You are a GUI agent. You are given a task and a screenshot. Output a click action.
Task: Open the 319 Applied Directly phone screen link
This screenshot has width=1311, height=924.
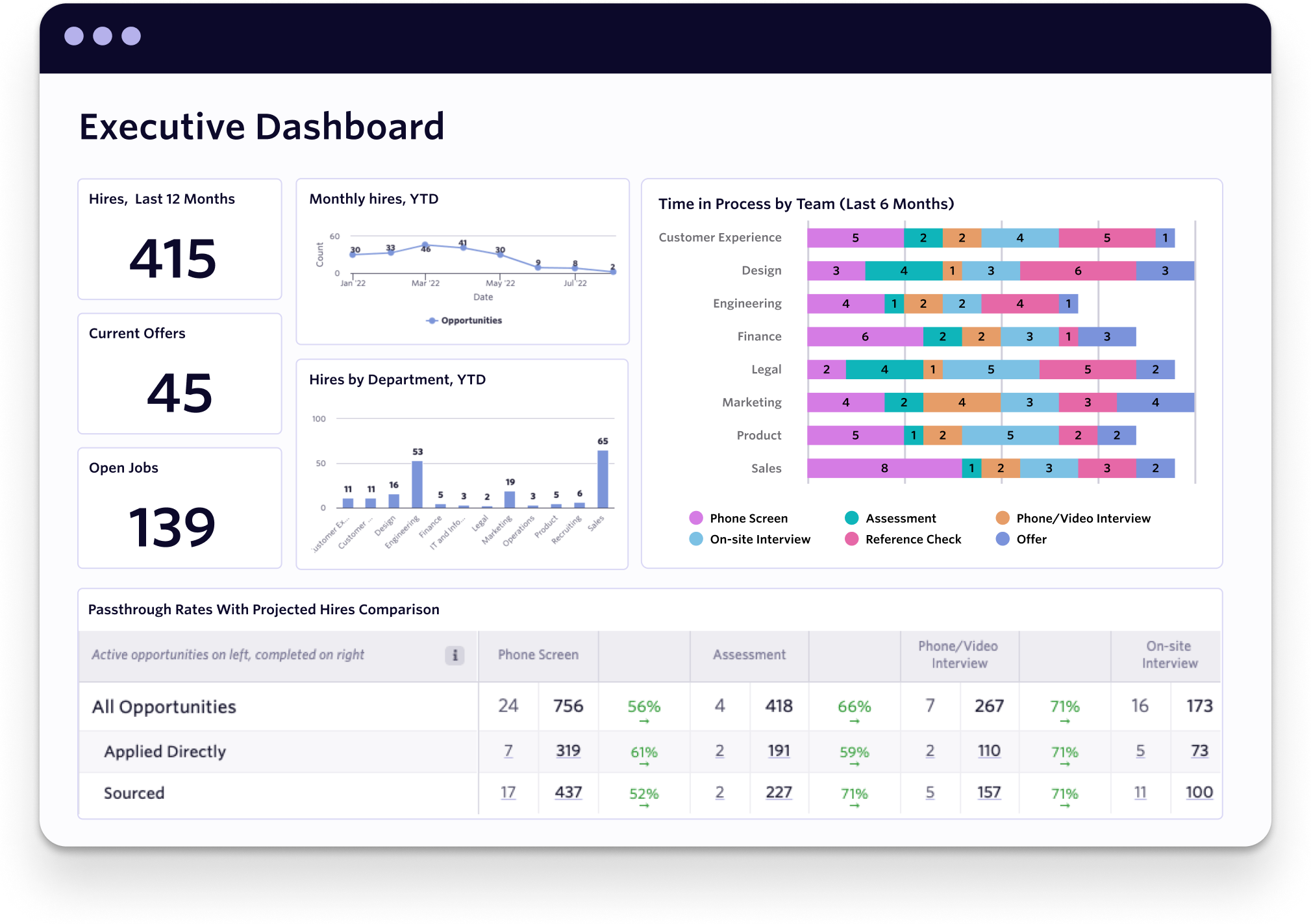click(568, 751)
